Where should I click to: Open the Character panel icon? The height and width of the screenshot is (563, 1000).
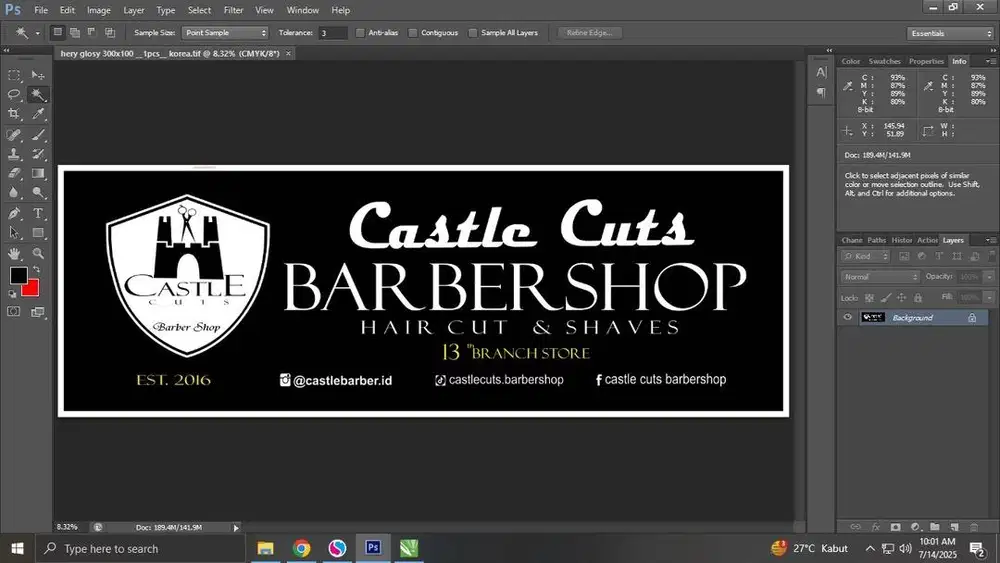pos(821,72)
